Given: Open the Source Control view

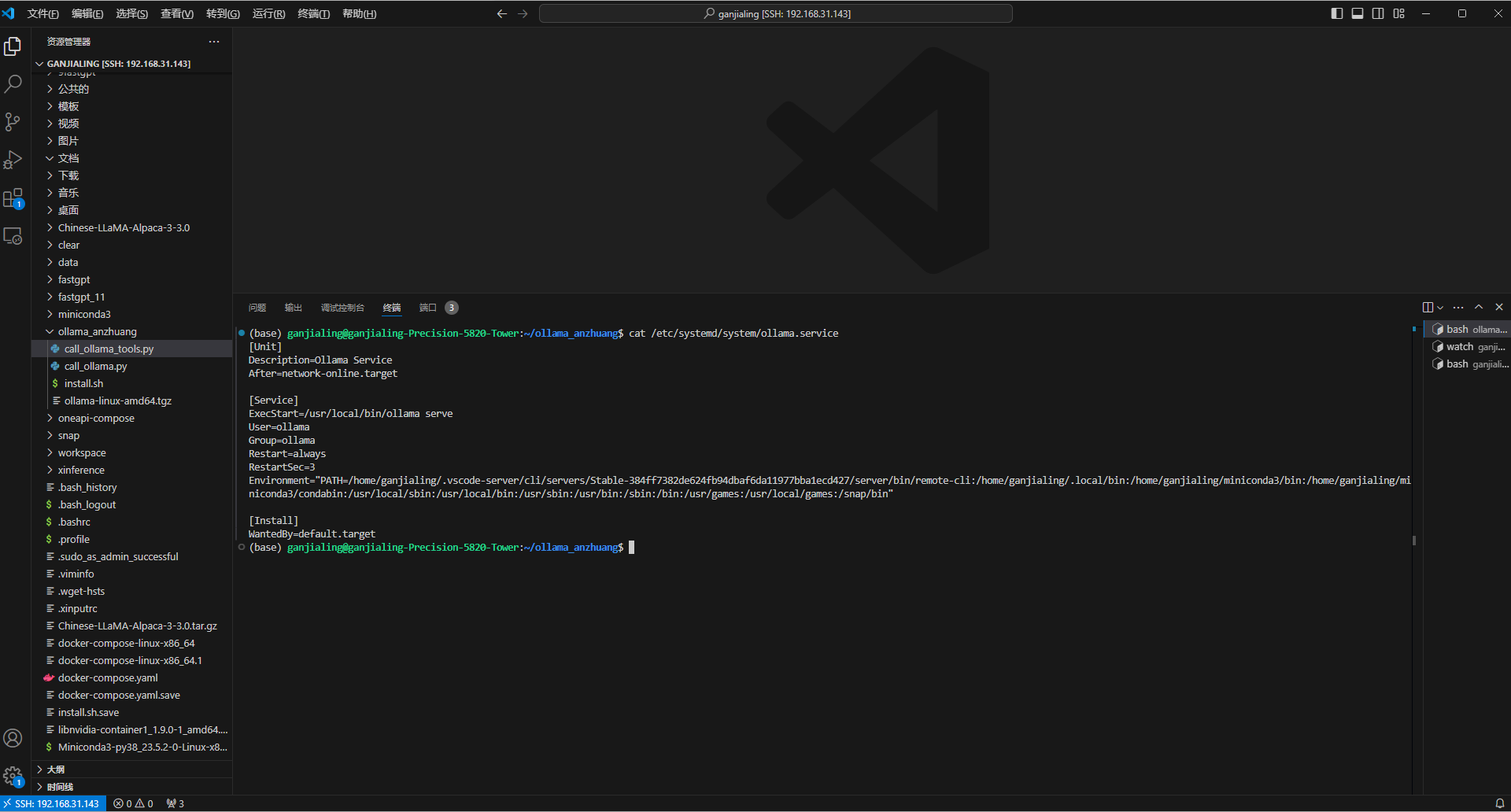Looking at the screenshot, I should click(x=13, y=121).
